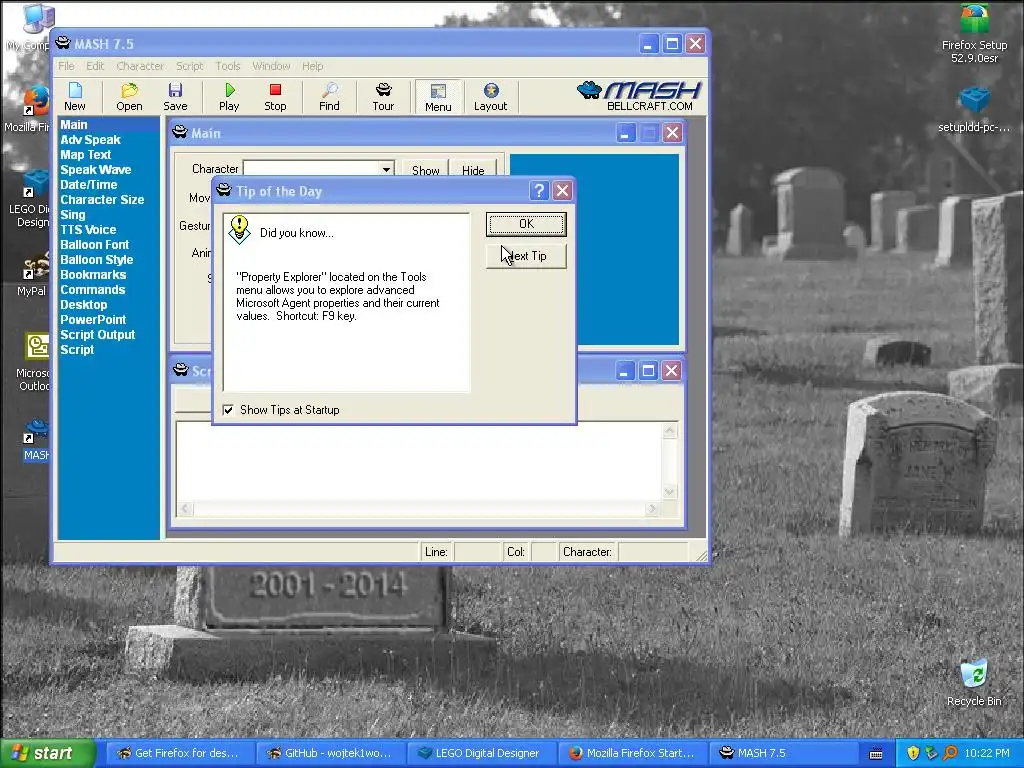The height and width of the screenshot is (768, 1024).
Task: Open the Character menu
Action: coord(140,66)
